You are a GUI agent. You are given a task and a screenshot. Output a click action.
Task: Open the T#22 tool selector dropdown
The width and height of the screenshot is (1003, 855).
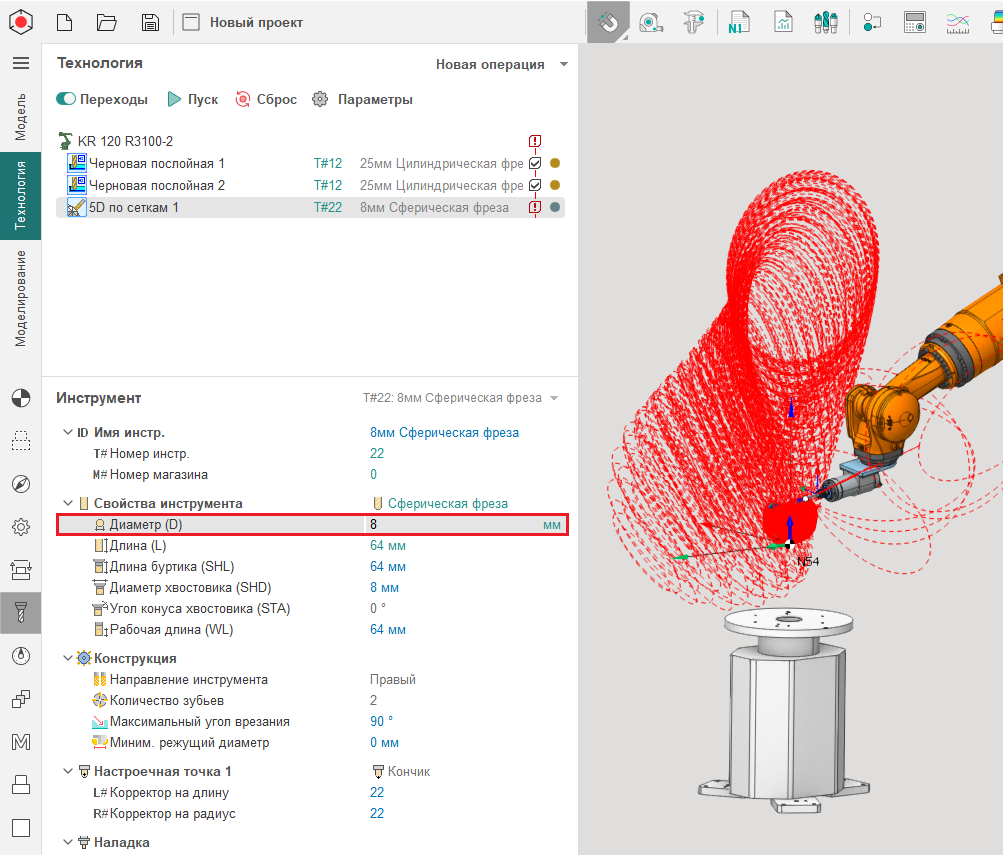(461, 398)
